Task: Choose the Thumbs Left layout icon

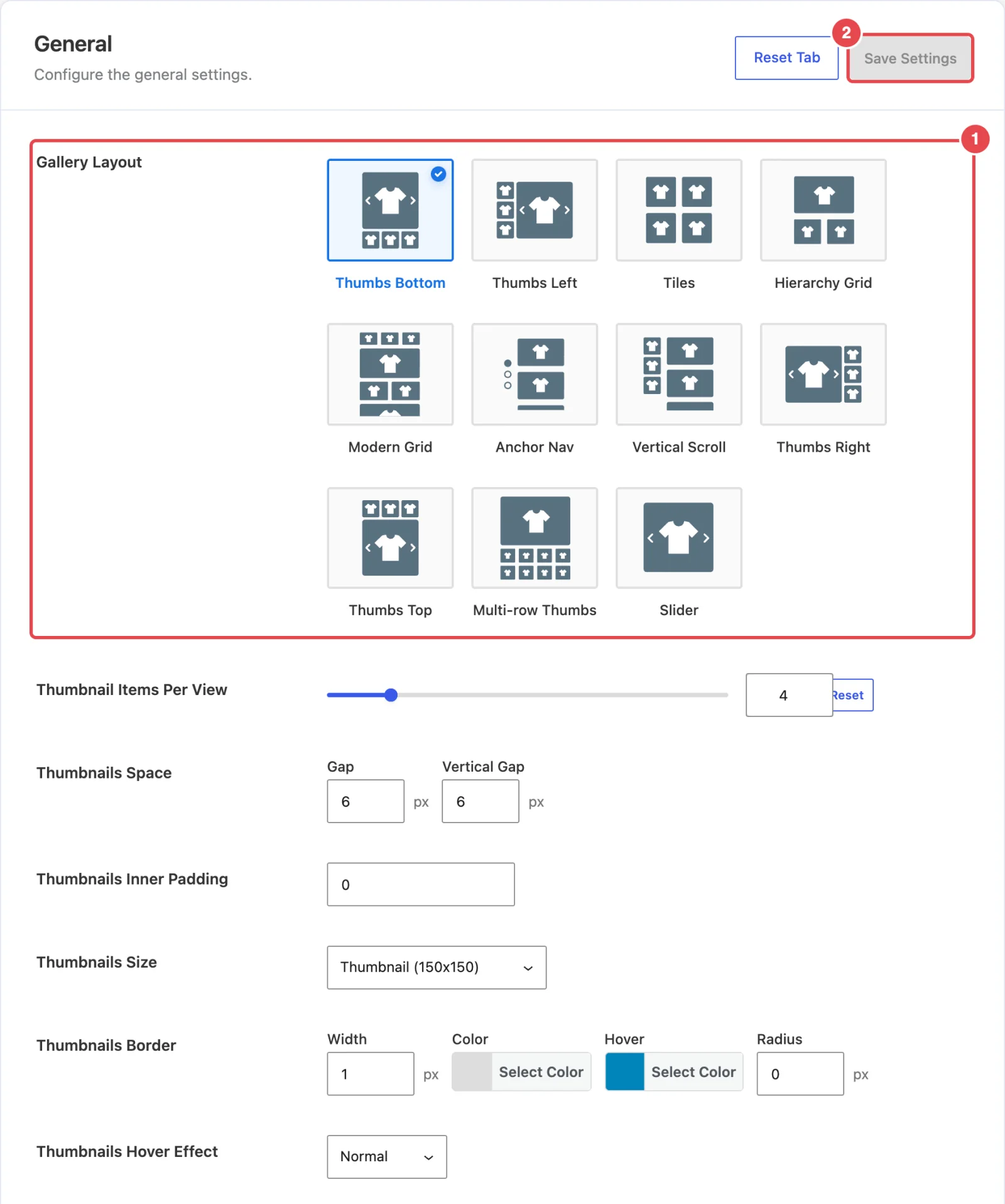Action: pyautogui.click(x=535, y=210)
